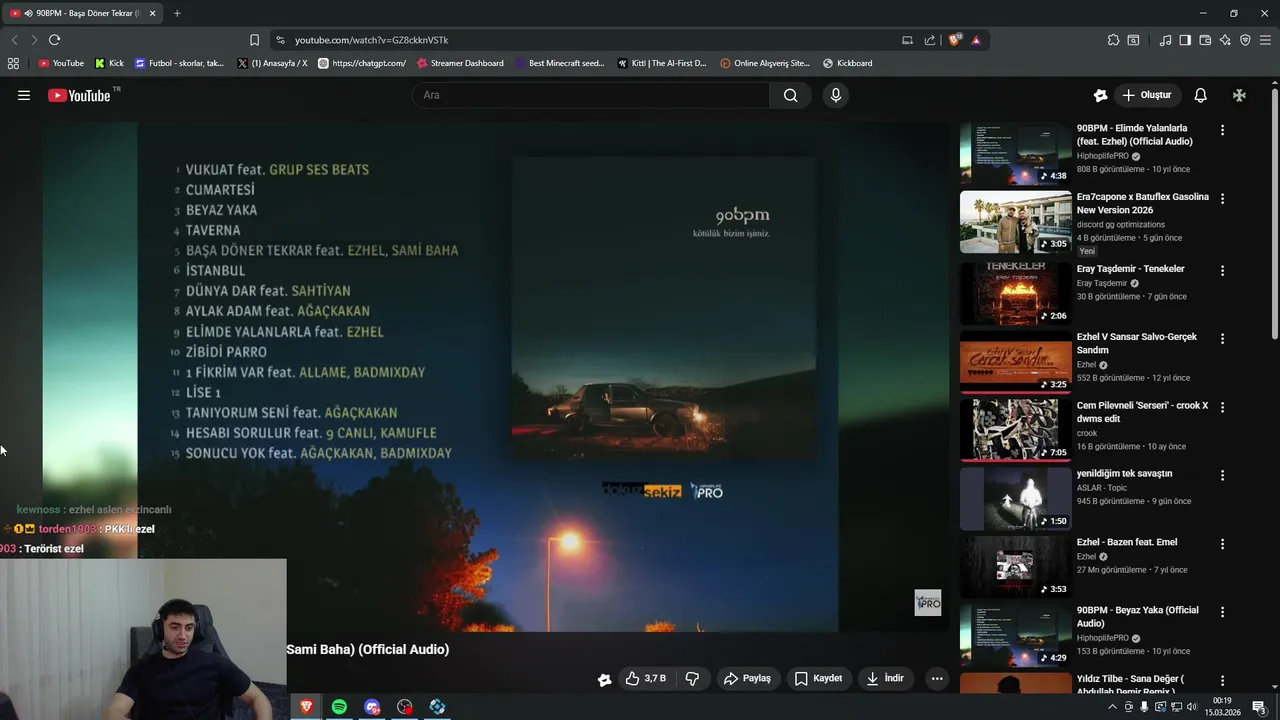Image resolution: width=1280 pixels, height=720 pixels.
Task: Open the account avatar menu
Action: click(x=1239, y=95)
